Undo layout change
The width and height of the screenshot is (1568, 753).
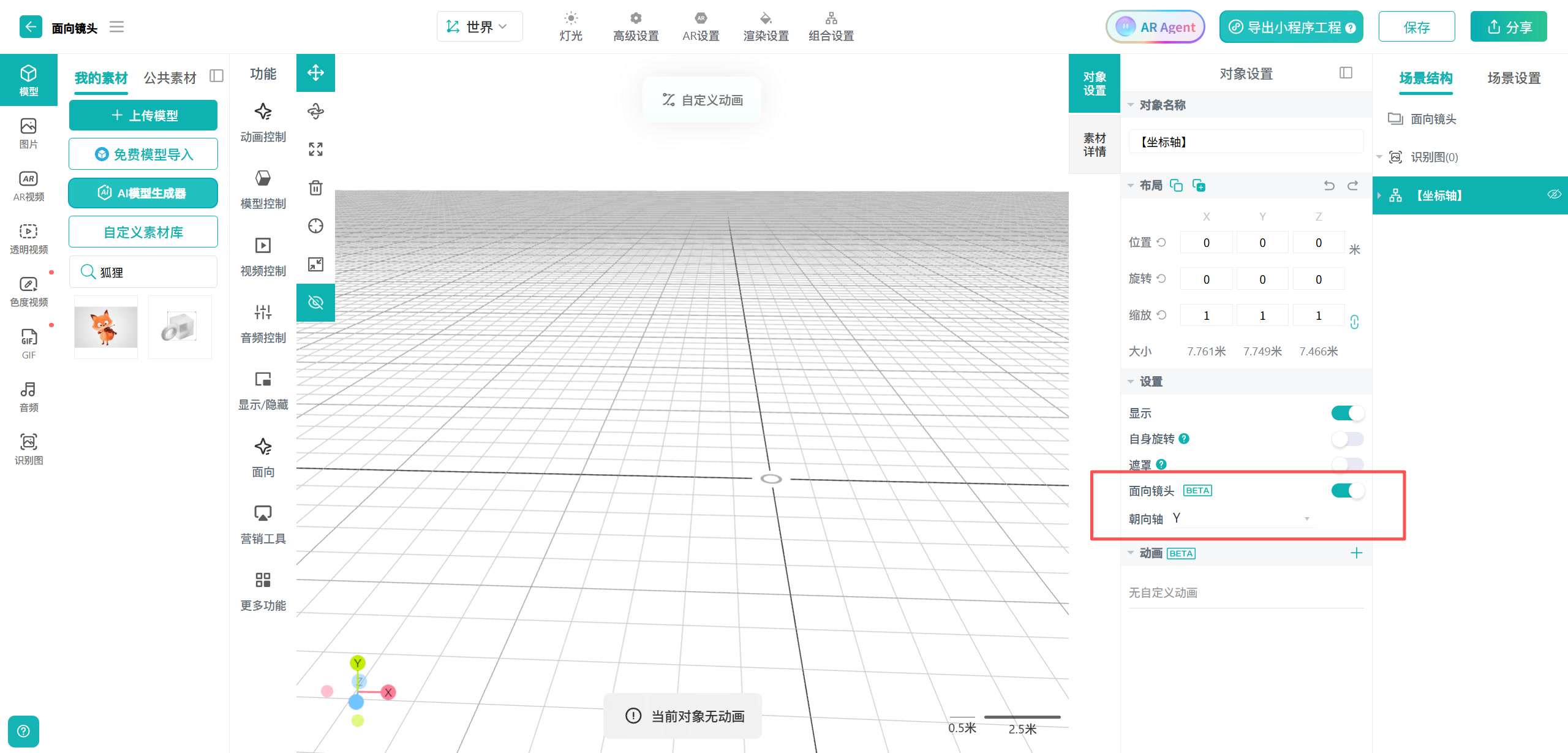[1329, 185]
